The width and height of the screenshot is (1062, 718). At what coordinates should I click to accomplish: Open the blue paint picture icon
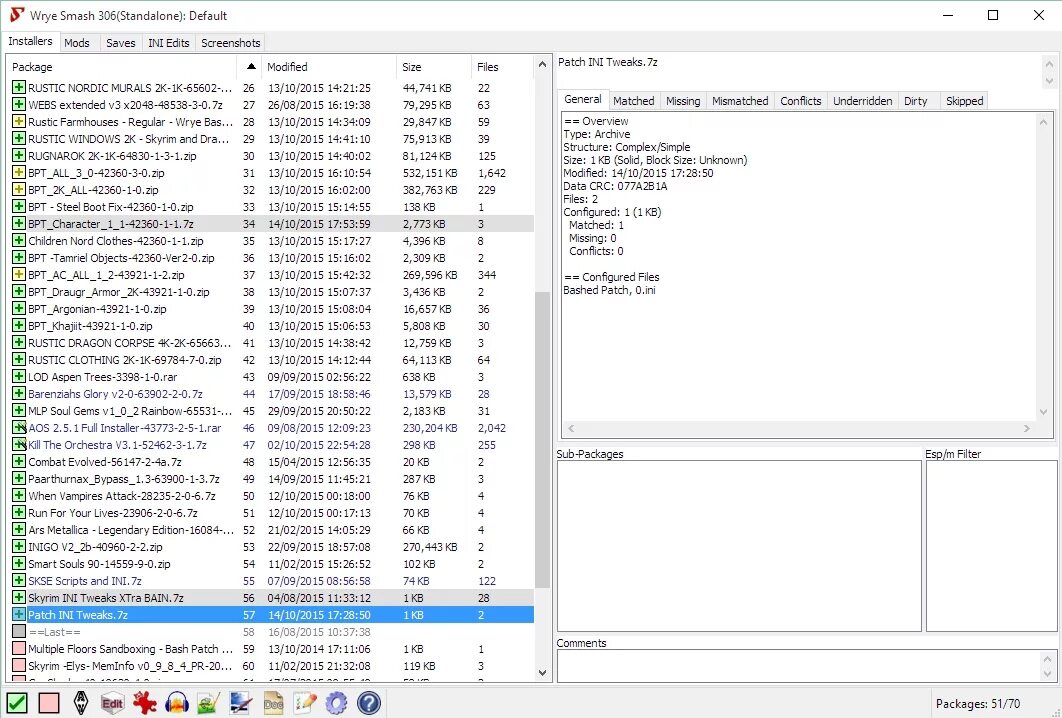[240, 702]
